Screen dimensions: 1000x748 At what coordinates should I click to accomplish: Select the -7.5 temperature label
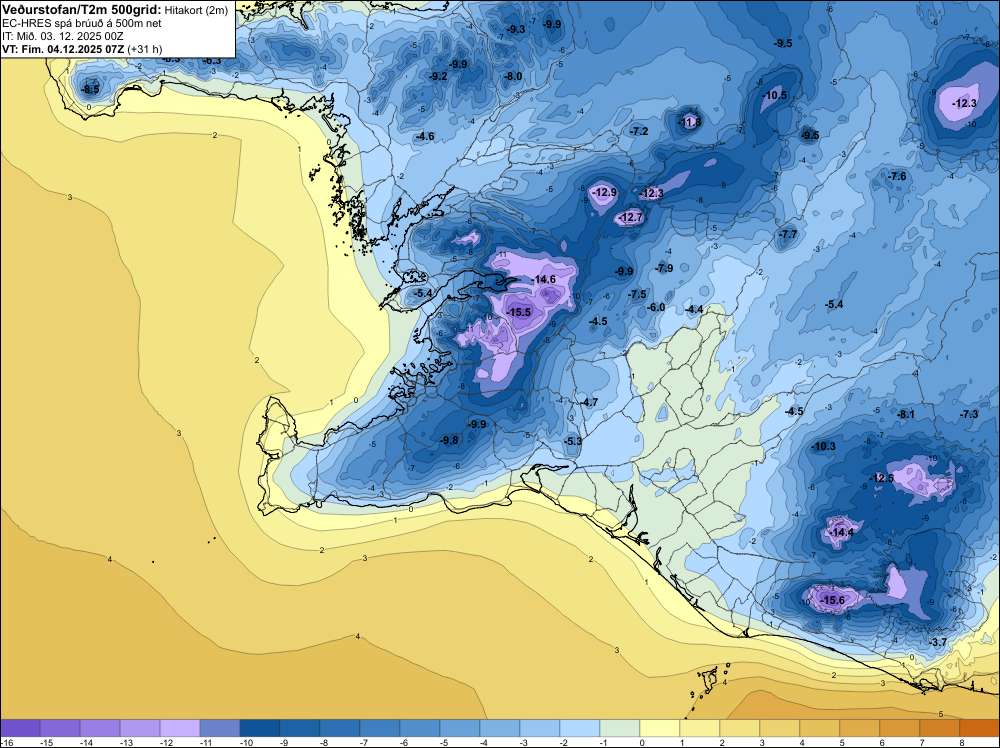pyautogui.click(x=637, y=294)
